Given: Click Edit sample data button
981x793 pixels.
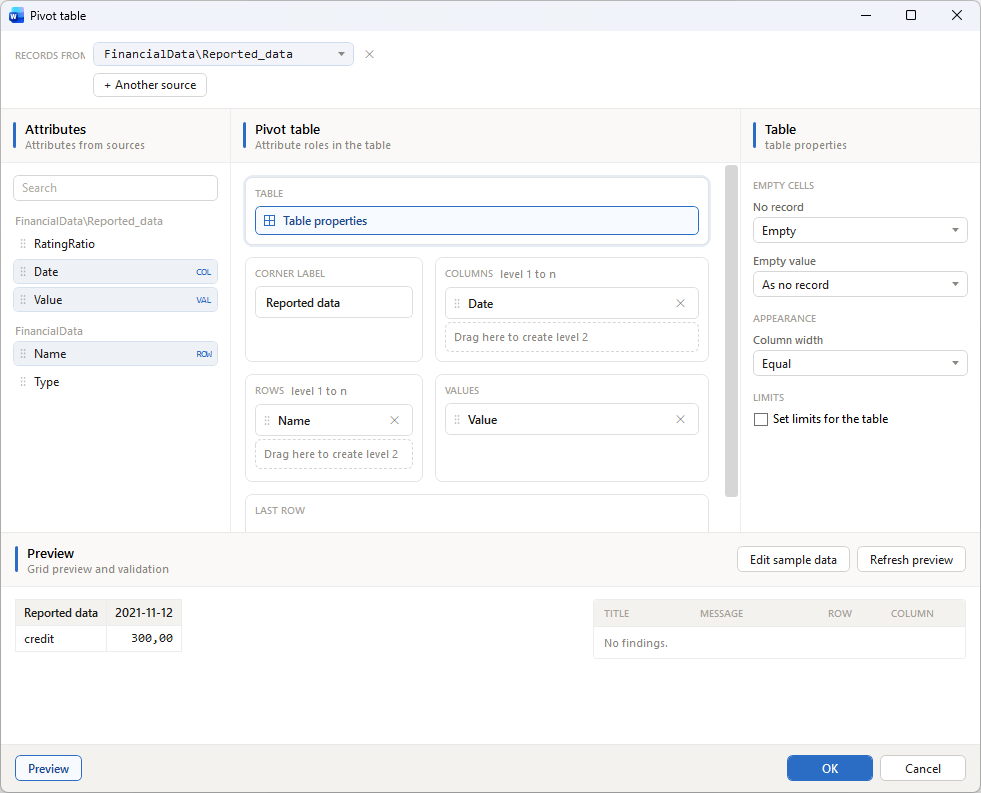Looking at the screenshot, I should [x=793, y=560].
